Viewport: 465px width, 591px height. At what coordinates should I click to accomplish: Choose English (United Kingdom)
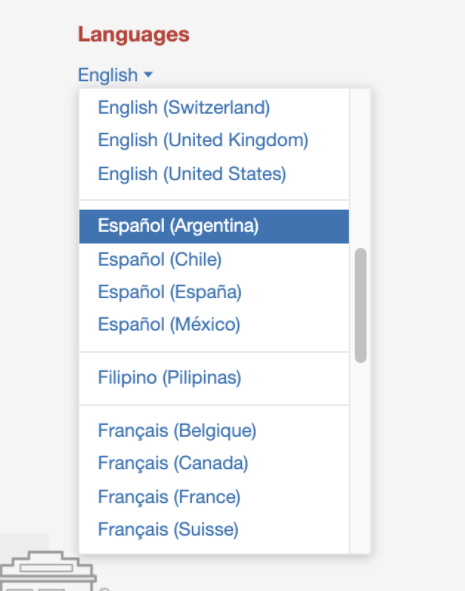[x=214, y=140]
